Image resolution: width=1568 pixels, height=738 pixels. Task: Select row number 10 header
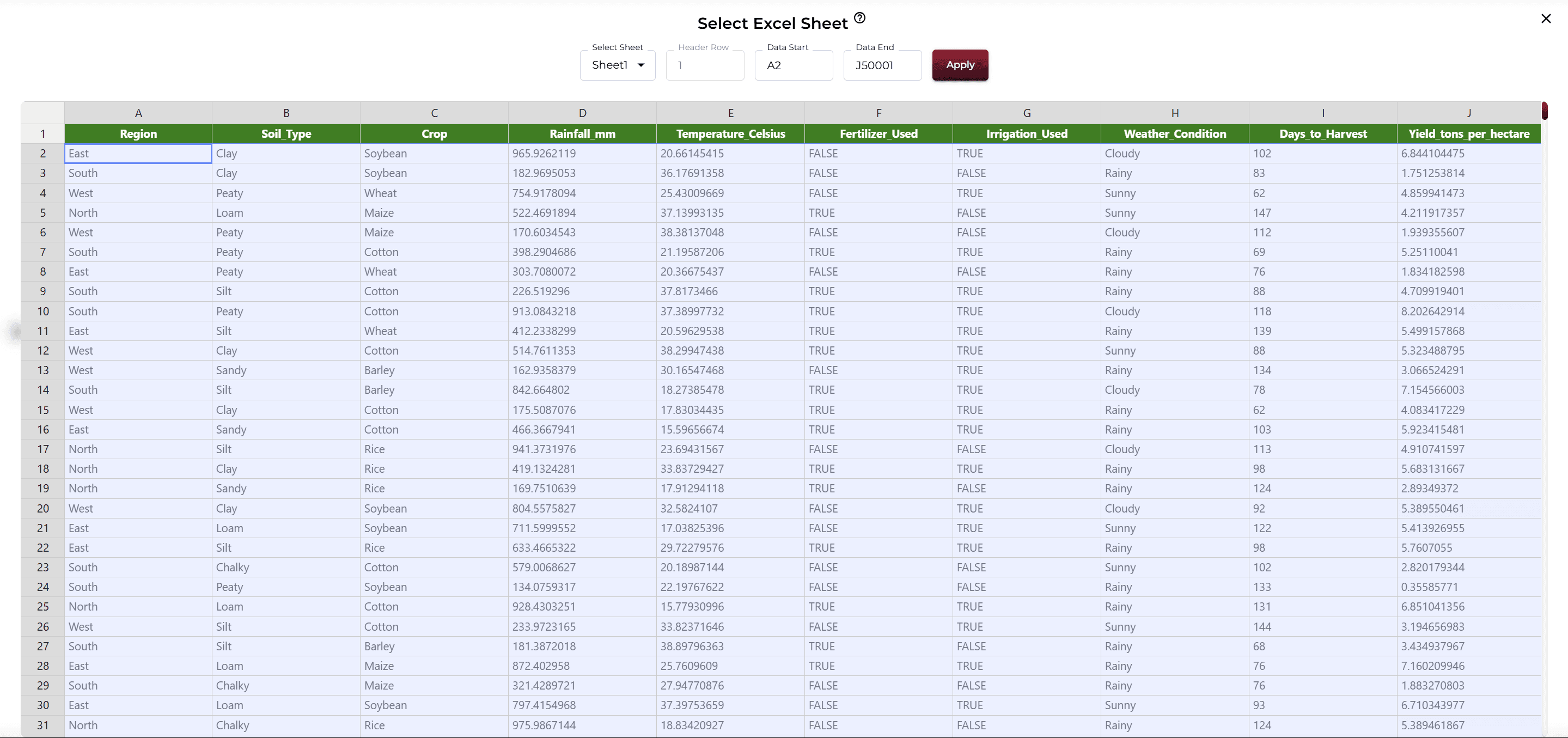42,311
